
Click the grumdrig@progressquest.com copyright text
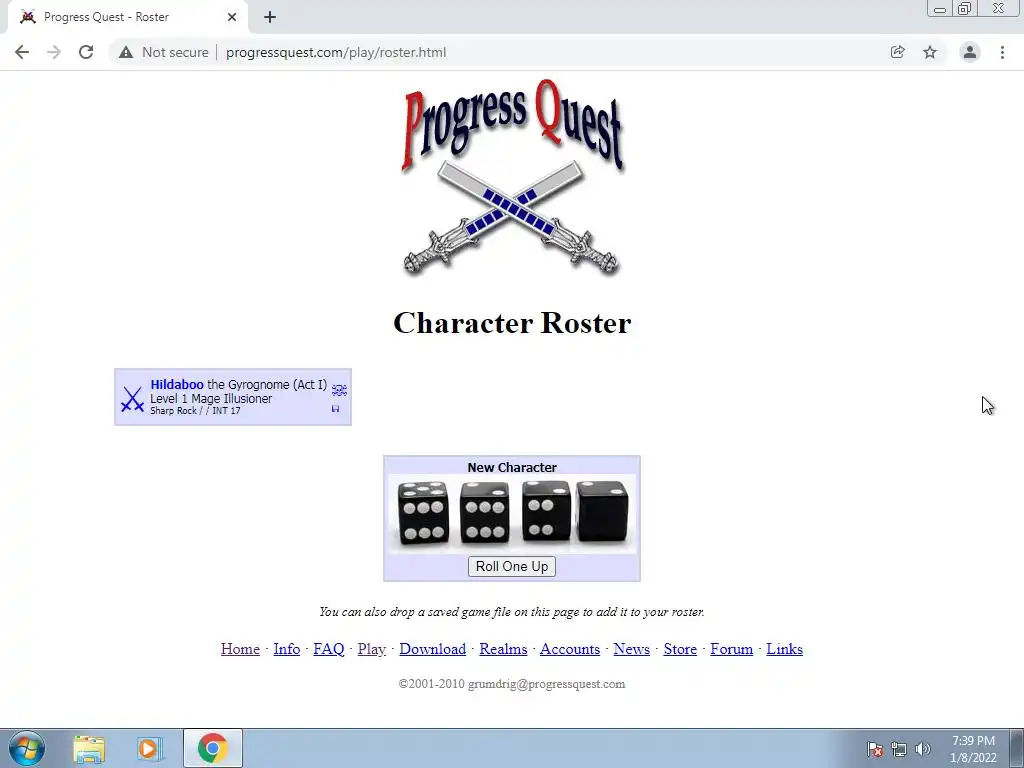512,684
